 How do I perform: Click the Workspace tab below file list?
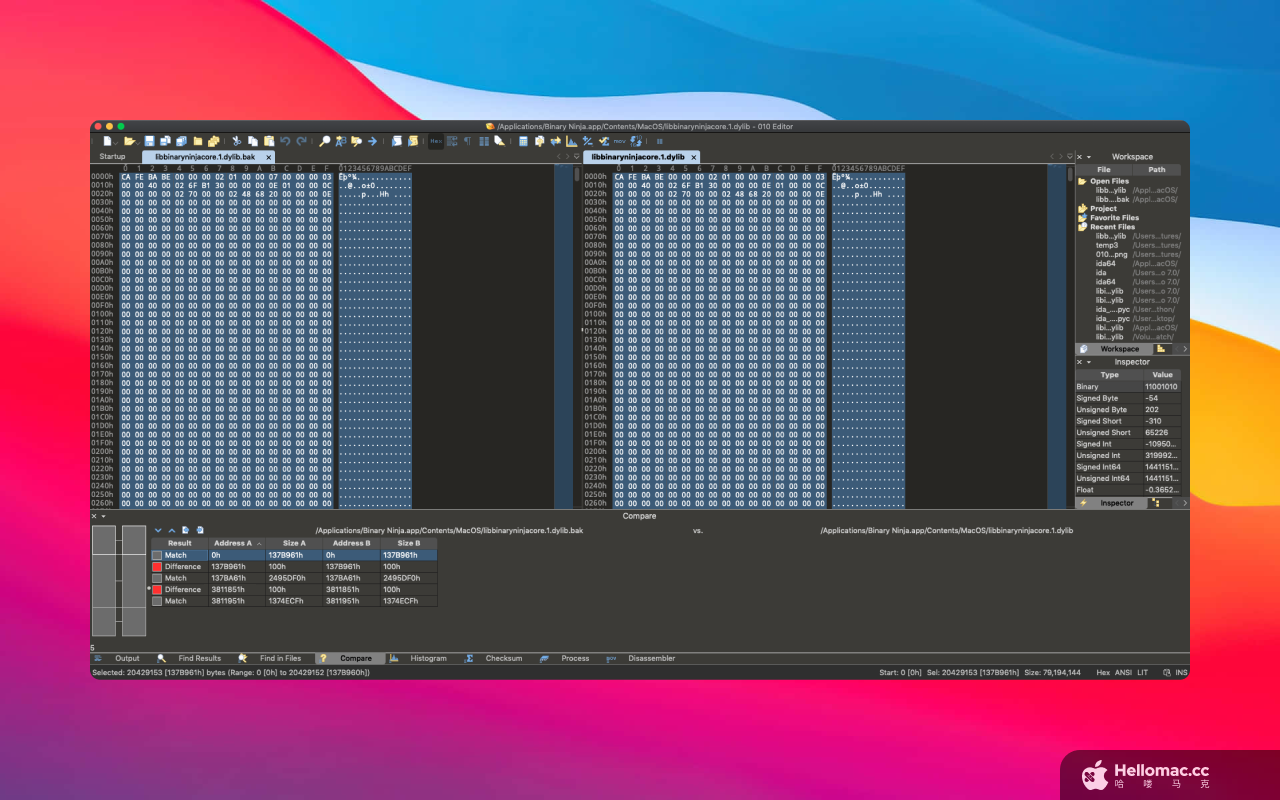[1112, 349]
